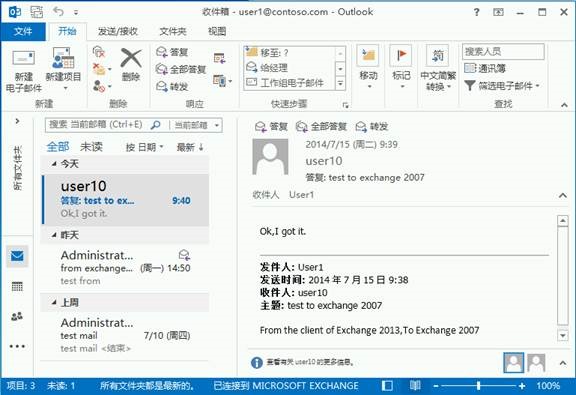This screenshot has width=576, height=395.
Task: Open the File (文件) tab
Action: [x=23, y=32]
